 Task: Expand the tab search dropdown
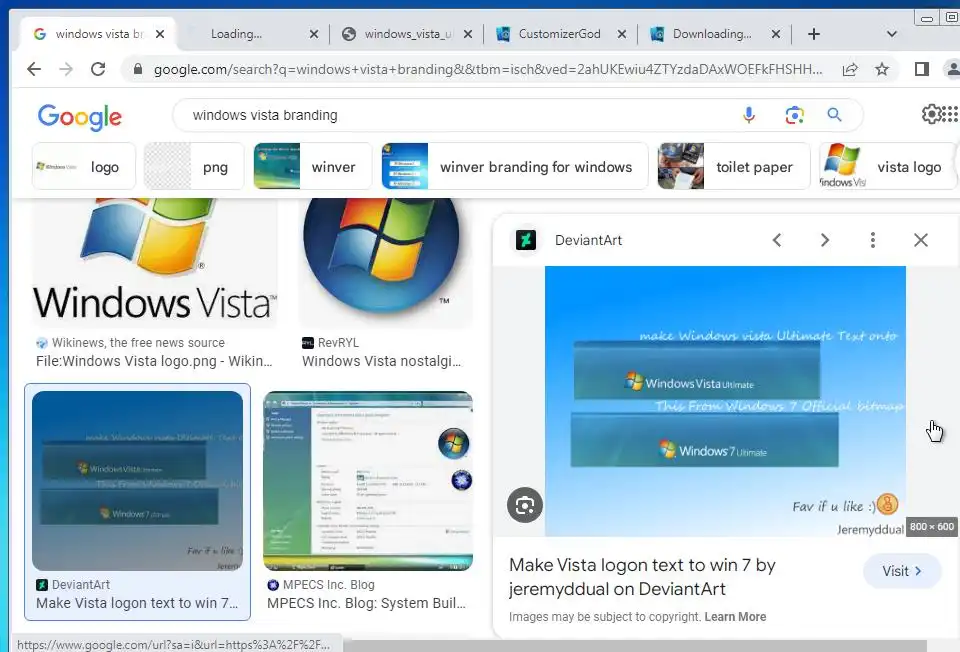coord(891,34)
